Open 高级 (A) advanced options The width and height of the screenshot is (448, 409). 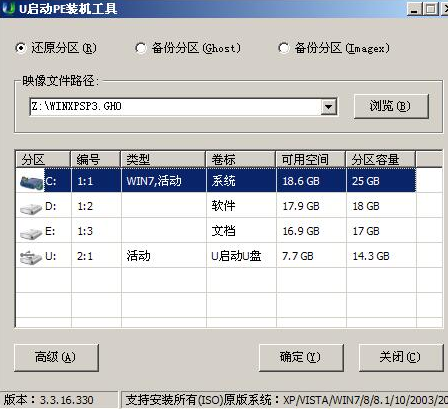tap(56, 357)
